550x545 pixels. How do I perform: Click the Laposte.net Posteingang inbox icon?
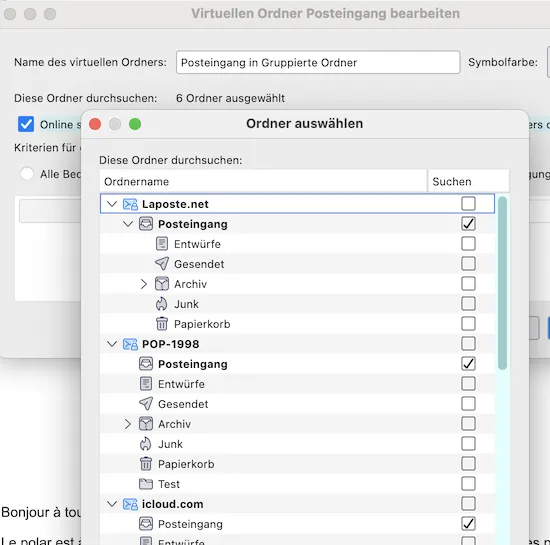click(x=146, y=224)
